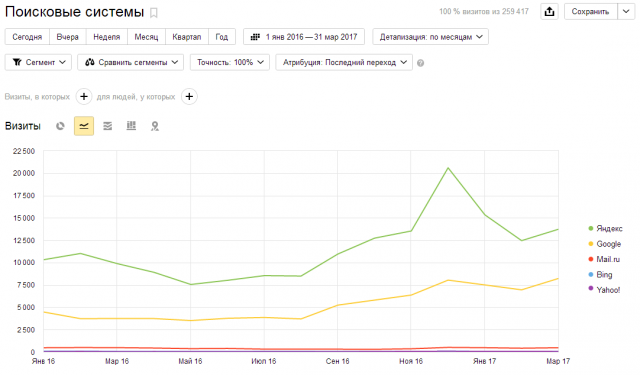The width and height of the screenshot is (640, 375).
Task: Add a visit condition with plus button
Action: [84, 97]
